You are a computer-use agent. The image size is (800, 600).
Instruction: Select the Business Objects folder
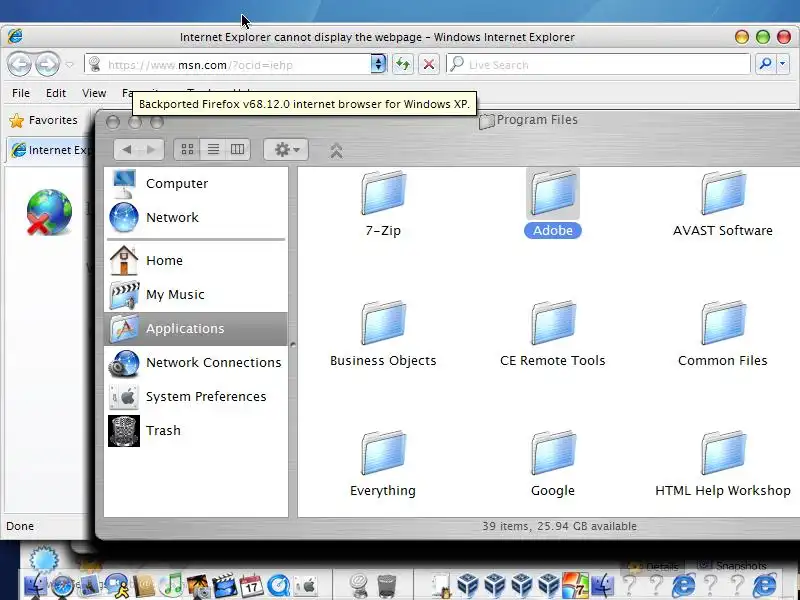point(383,334)
